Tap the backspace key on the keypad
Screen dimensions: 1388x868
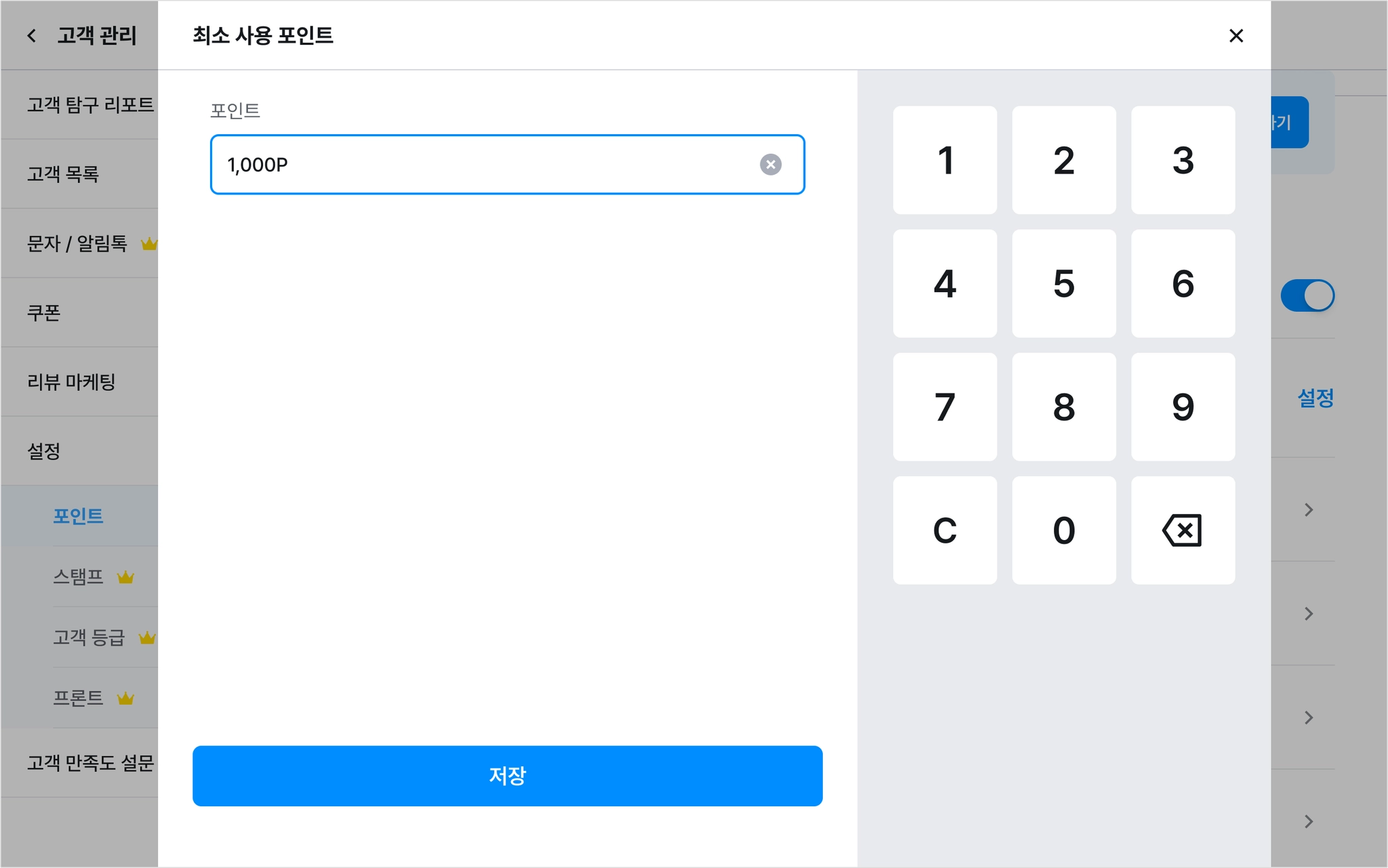click(x=1183, y=530)
